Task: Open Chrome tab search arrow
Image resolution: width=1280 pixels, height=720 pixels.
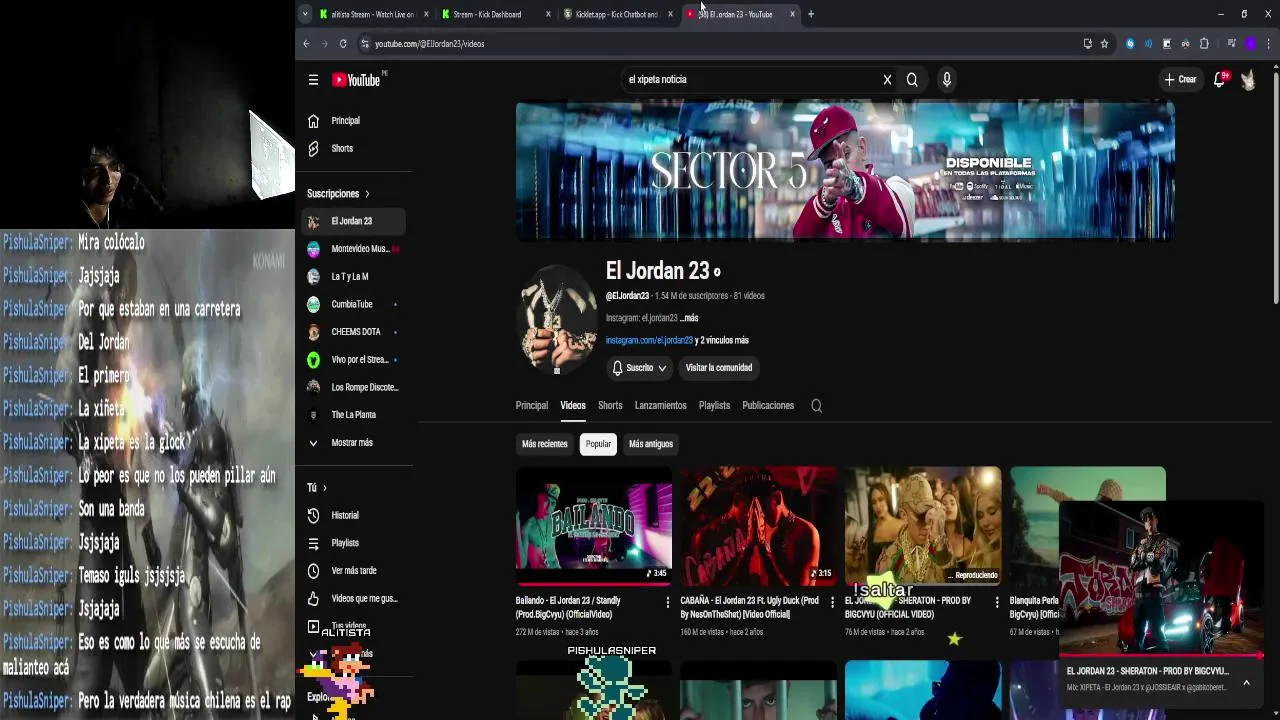Action: (305, 14)
